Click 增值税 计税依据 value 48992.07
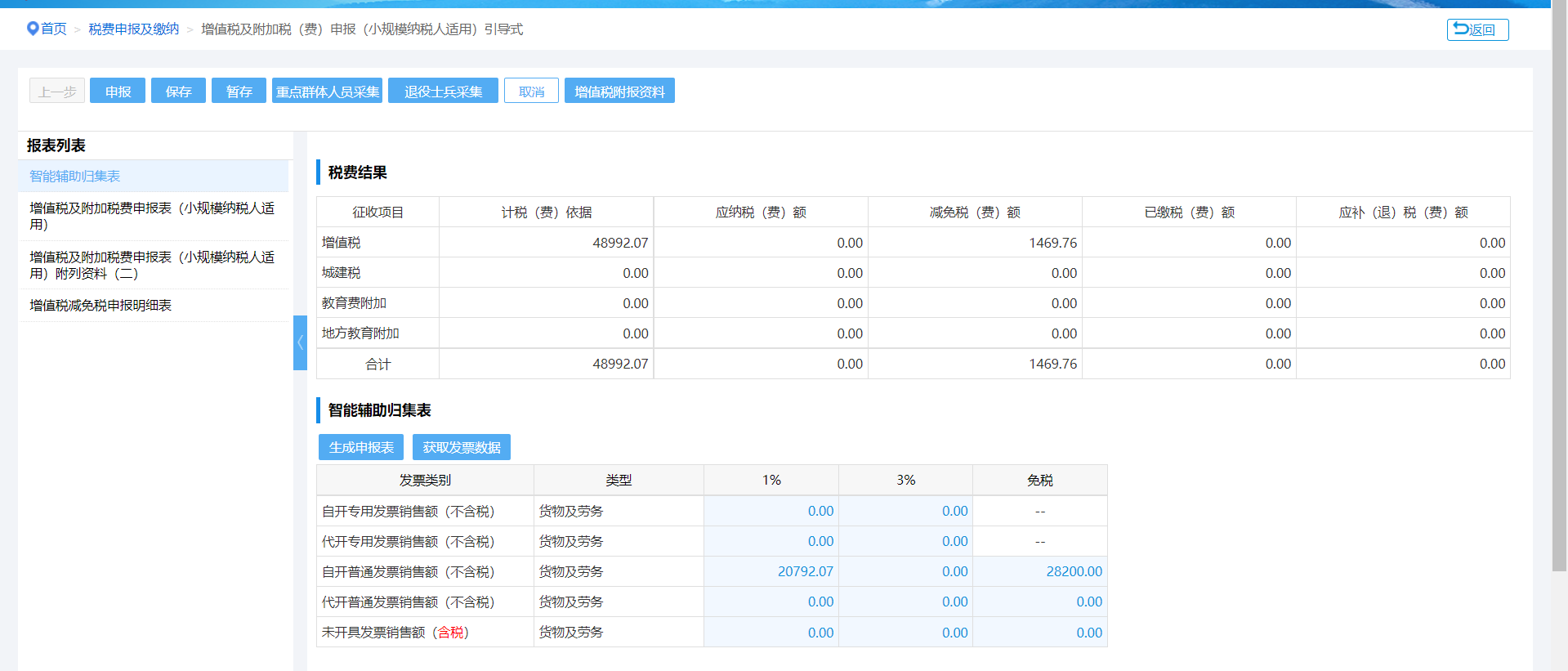This screenshot has height=671, width=1568. coord(620,243)
